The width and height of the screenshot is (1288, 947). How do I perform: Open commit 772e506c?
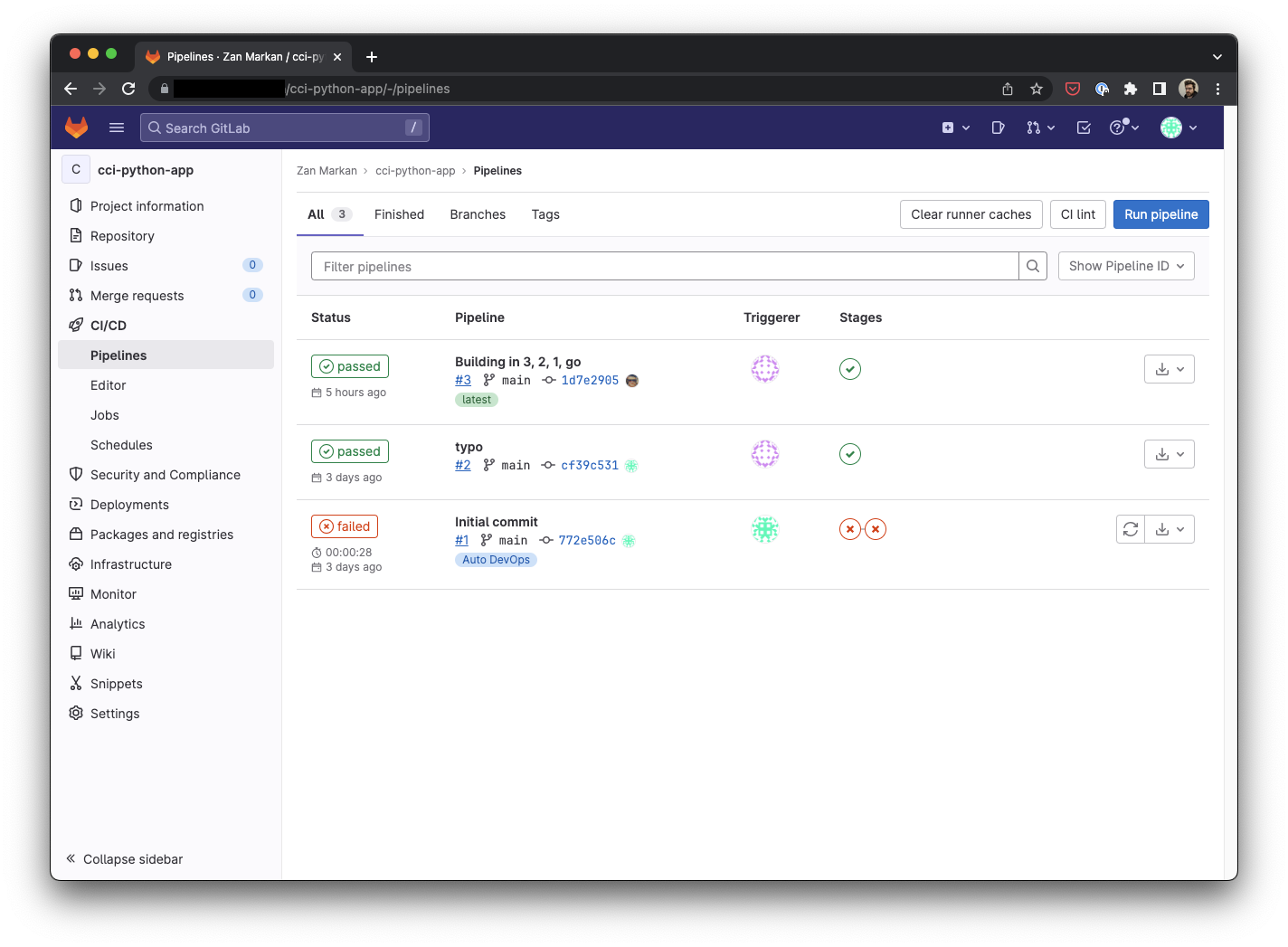[587, 540]
